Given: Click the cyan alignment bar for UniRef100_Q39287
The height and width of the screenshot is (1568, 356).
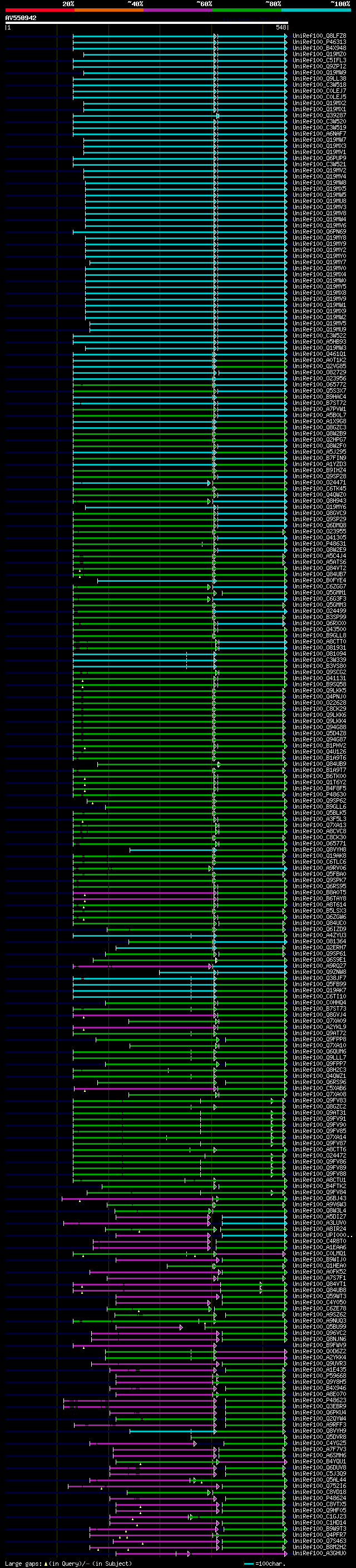Looking at the screenshot, I should coord(180,115).
